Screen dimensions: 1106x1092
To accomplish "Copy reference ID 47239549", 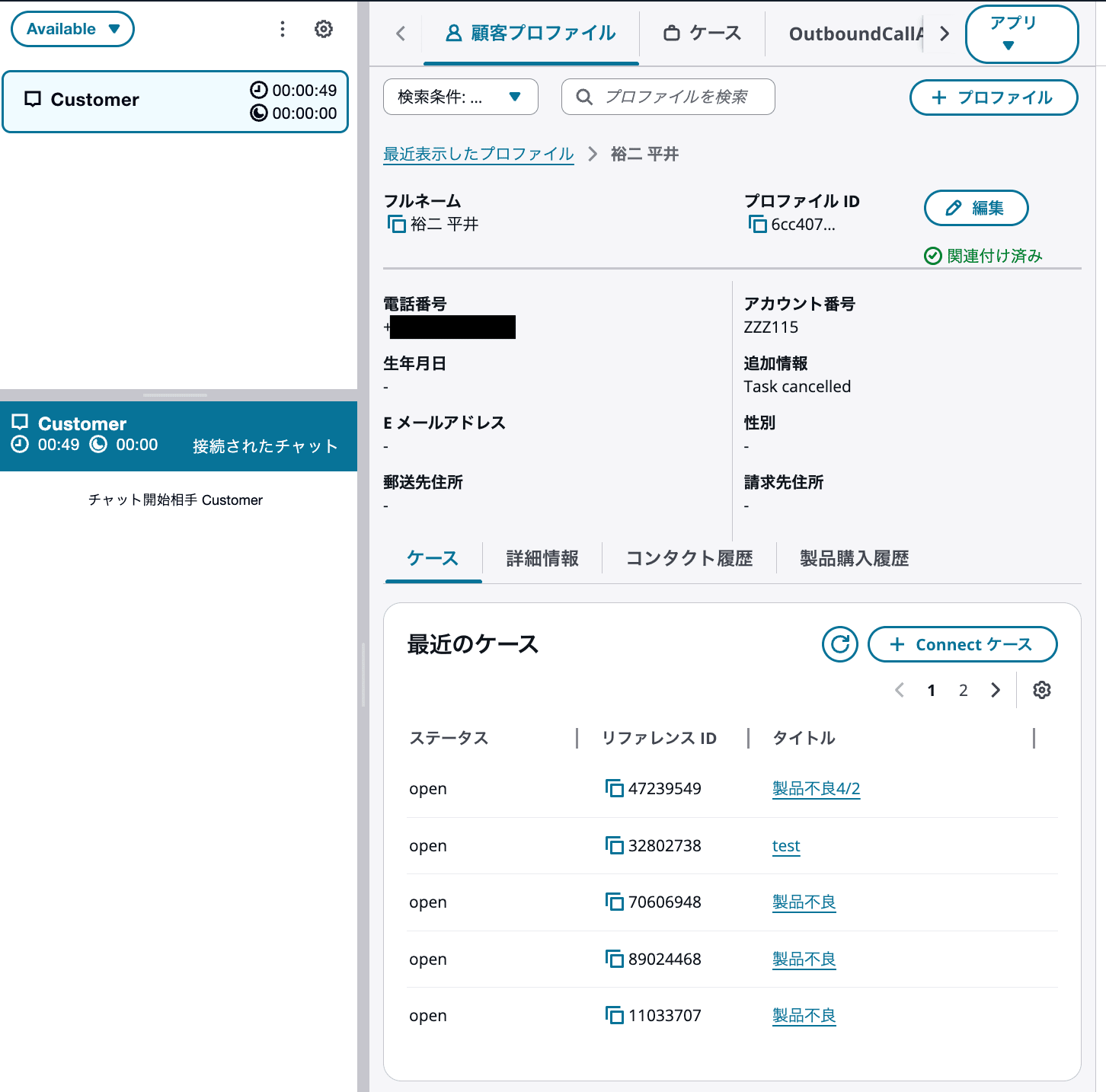I will coord(615,788).
